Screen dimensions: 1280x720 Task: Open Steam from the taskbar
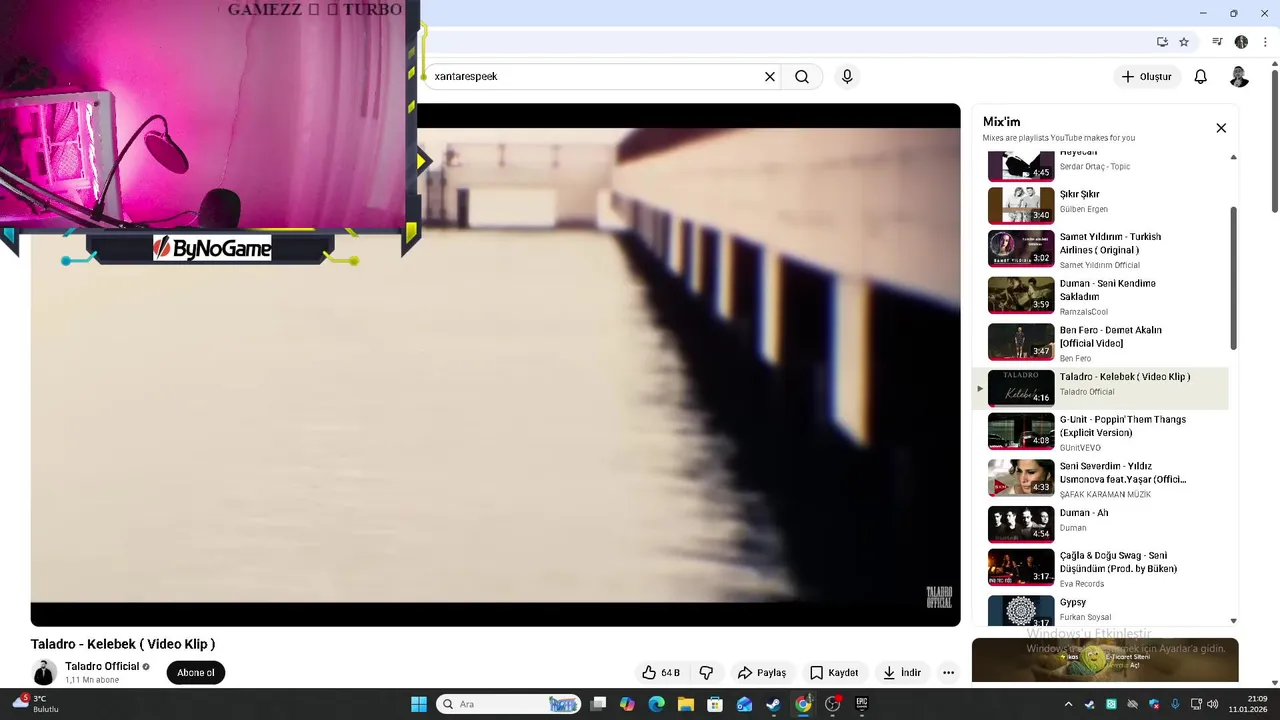pos(773,704)
